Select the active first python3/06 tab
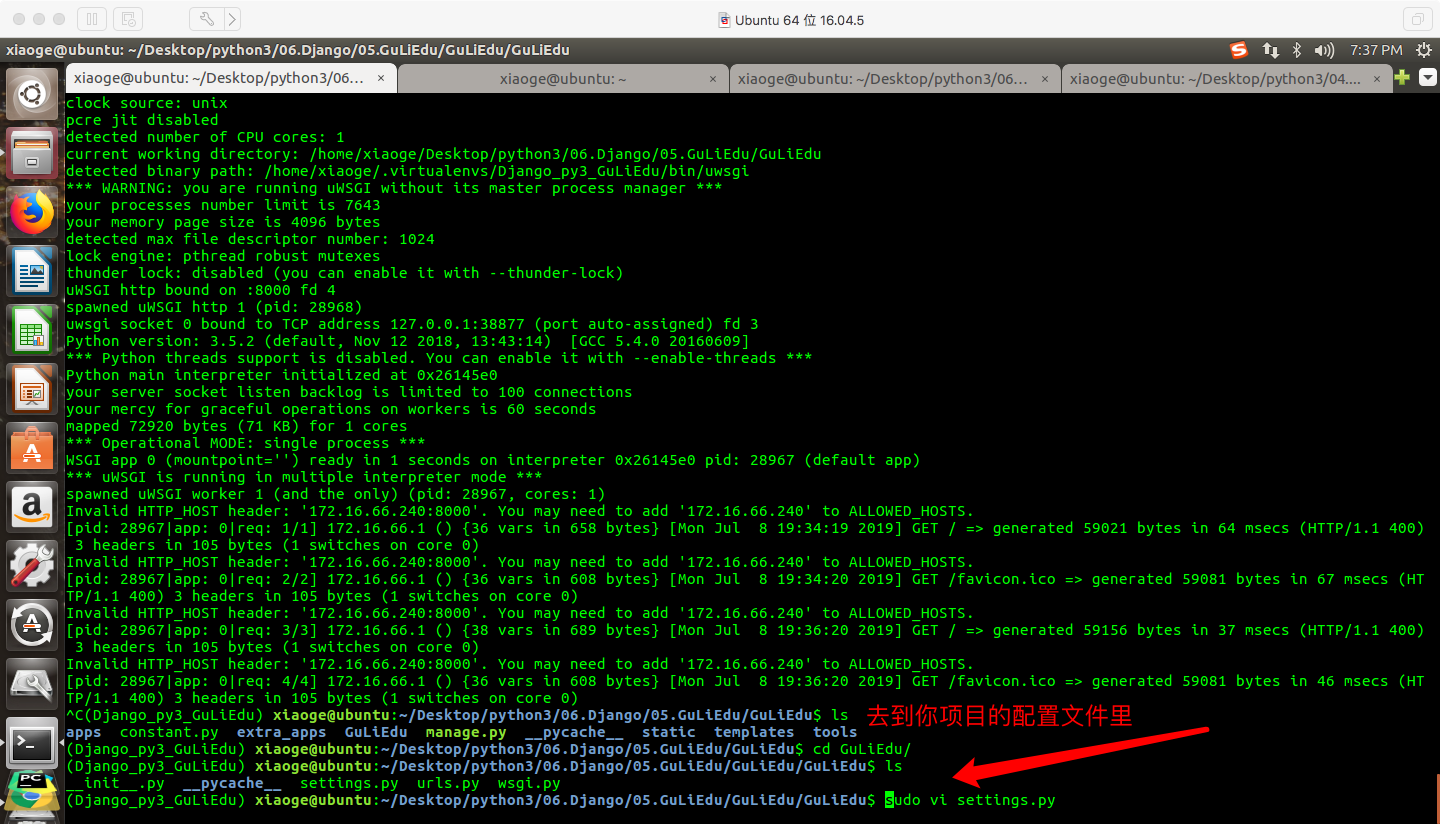 click(x=230, y=78)
